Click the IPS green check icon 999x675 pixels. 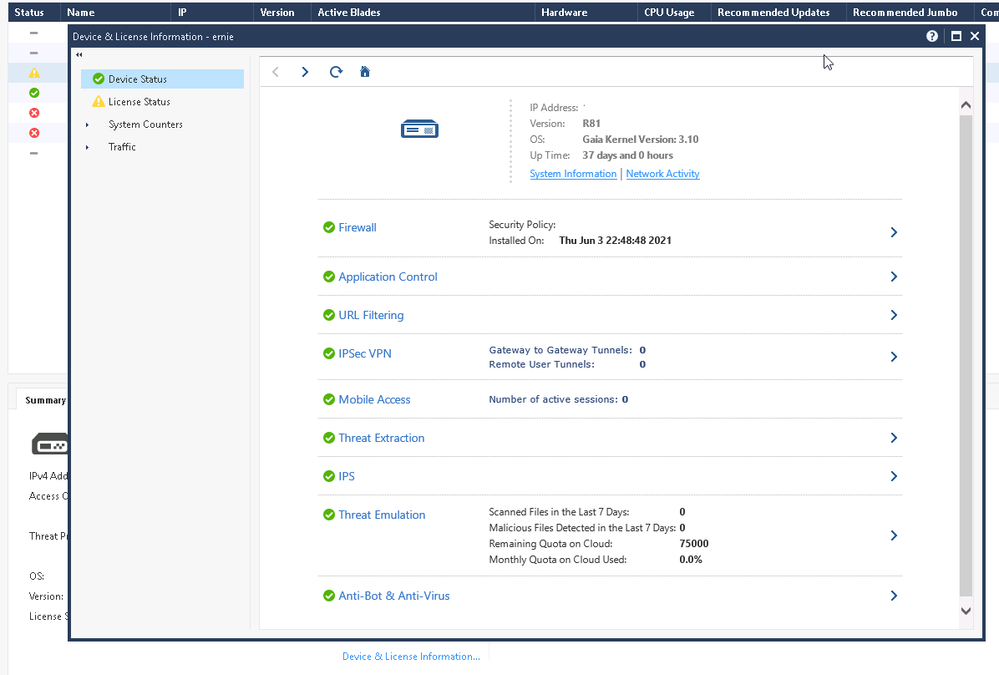coord(329,476)
